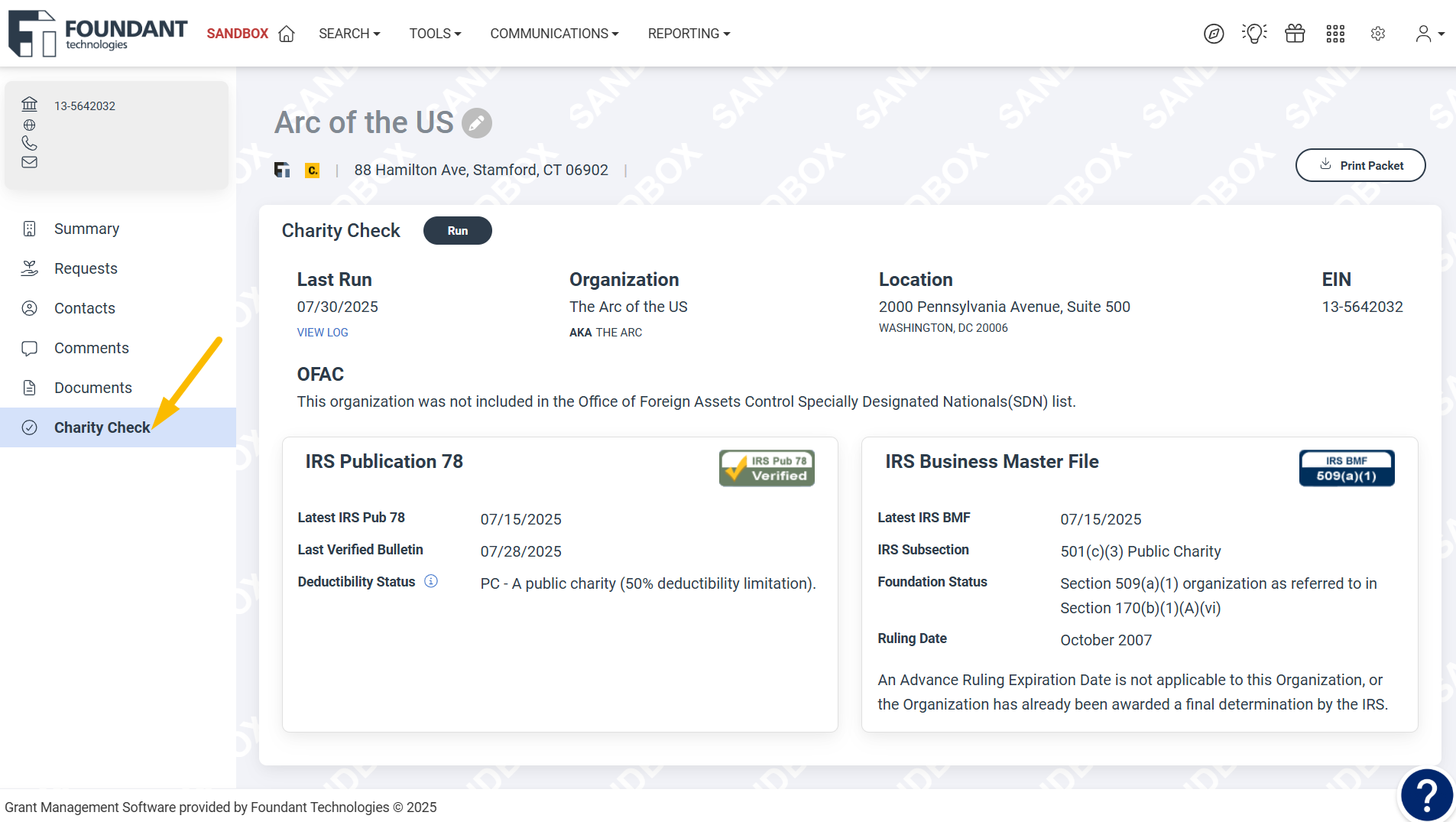Open the lightbulb ideas icon

(x=1254, y=34)
